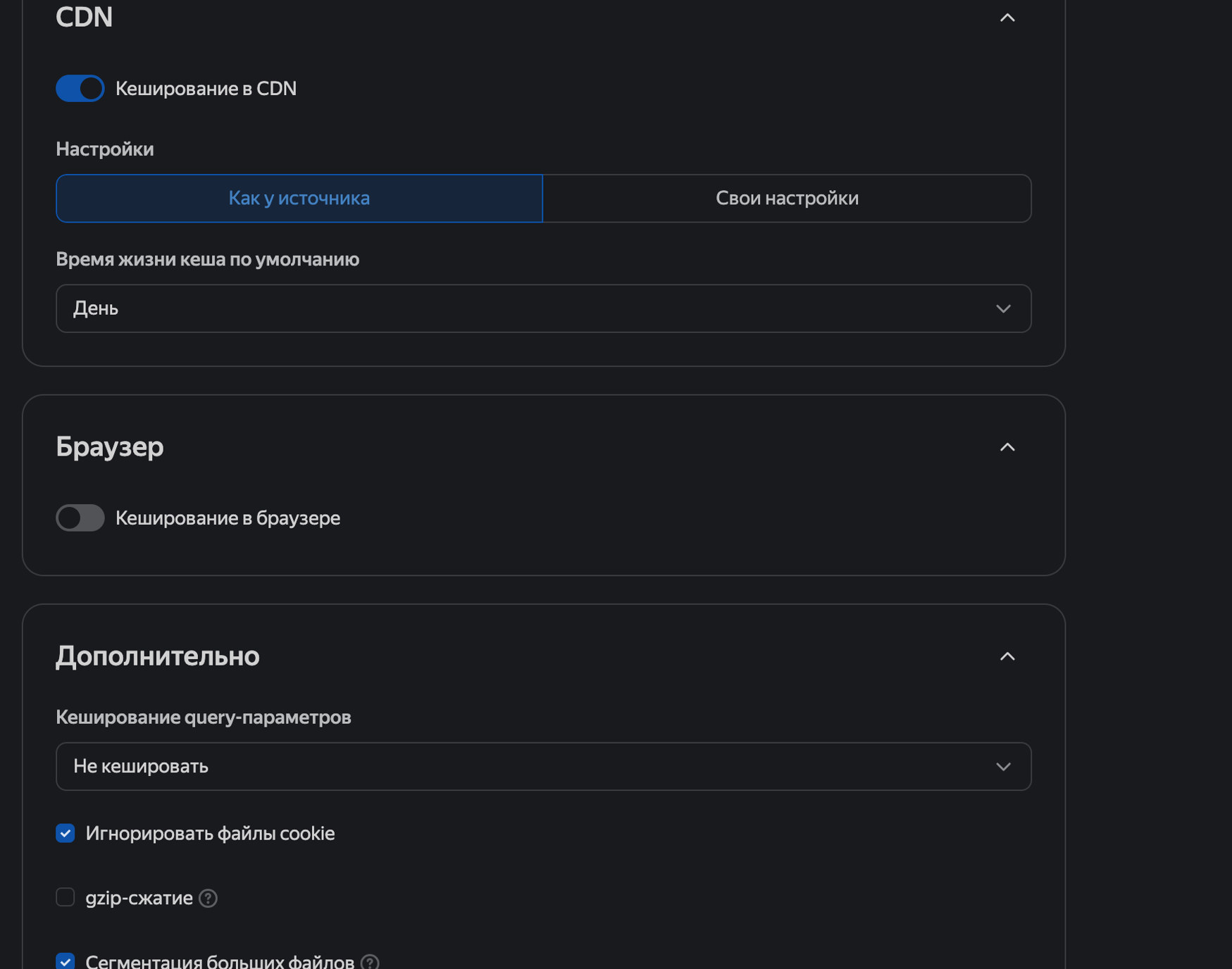Enable the 'Кеширование в браузере' toggle
The height and width of the screenshot is (969, 1232).
80,518
